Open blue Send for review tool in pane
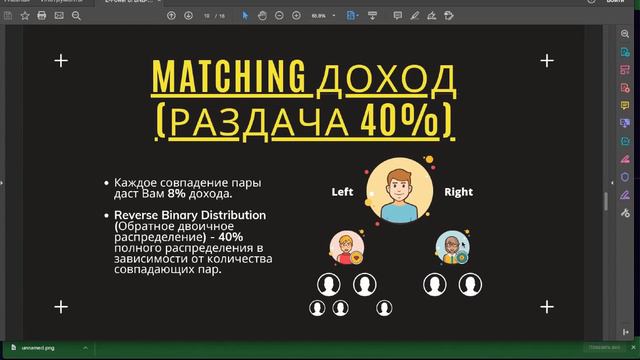The width and height of the screenshot is (640, 360). tap(625, 123)
